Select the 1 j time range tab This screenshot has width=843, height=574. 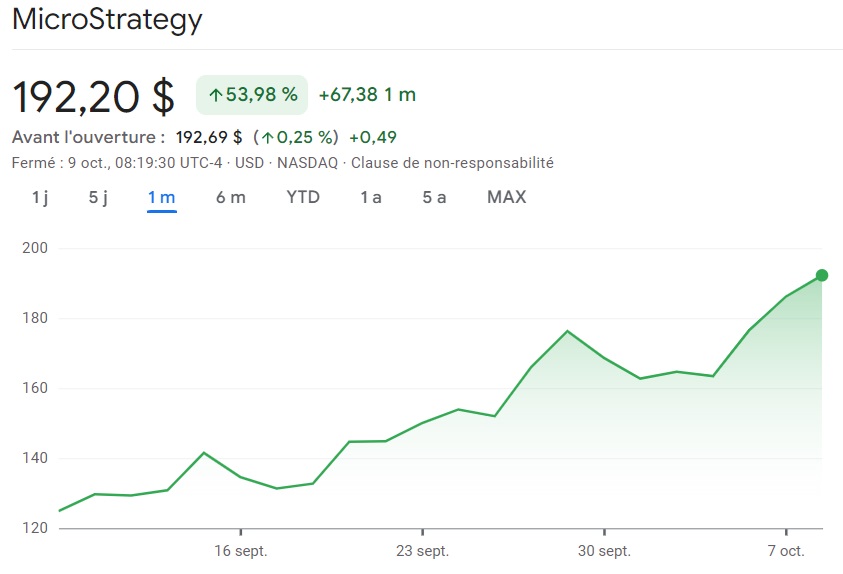click(40, 197)
